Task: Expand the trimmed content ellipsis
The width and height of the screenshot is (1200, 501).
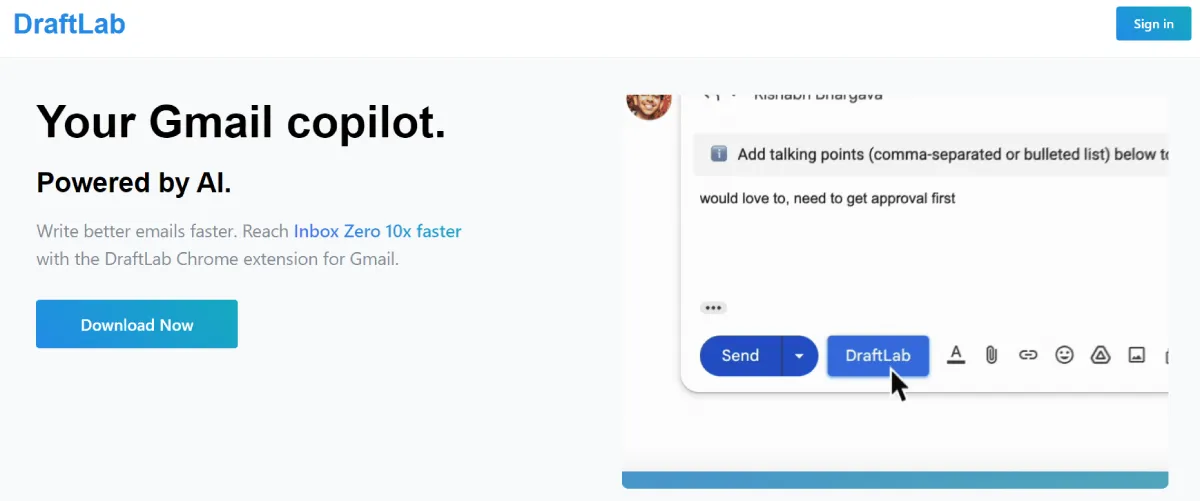Action: (713, 308)
